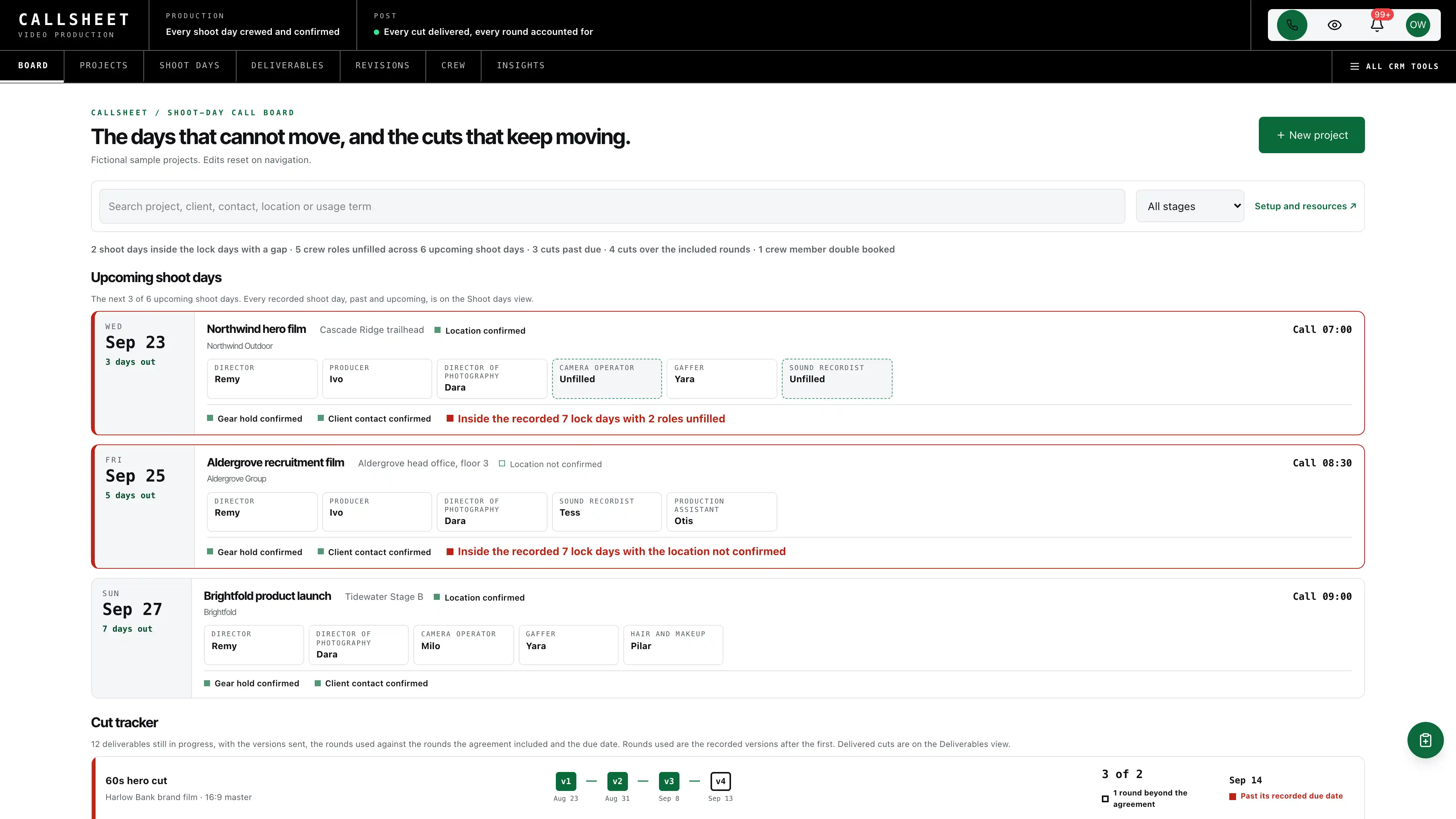This screenshot has height=819, width=1456.
Task: Select the v3 version marker
Action: coord(668,781)
